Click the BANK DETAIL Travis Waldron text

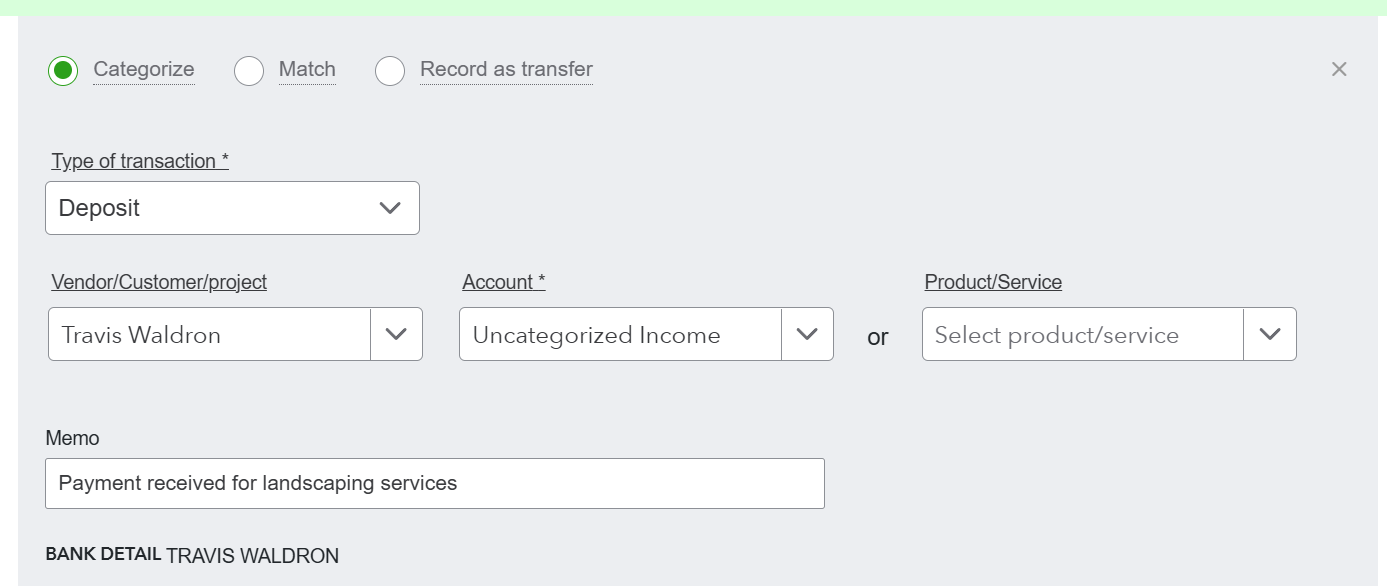click(252, 556)
